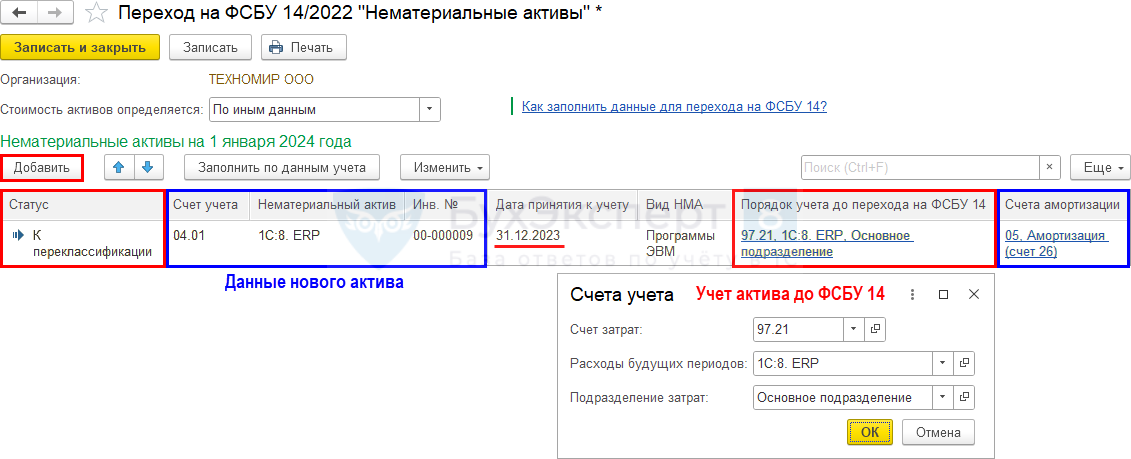This screenshot has width=1131, height=459.
Task: Open the Изменить menu
Action: pyautogui.click(x=444, y=168)
